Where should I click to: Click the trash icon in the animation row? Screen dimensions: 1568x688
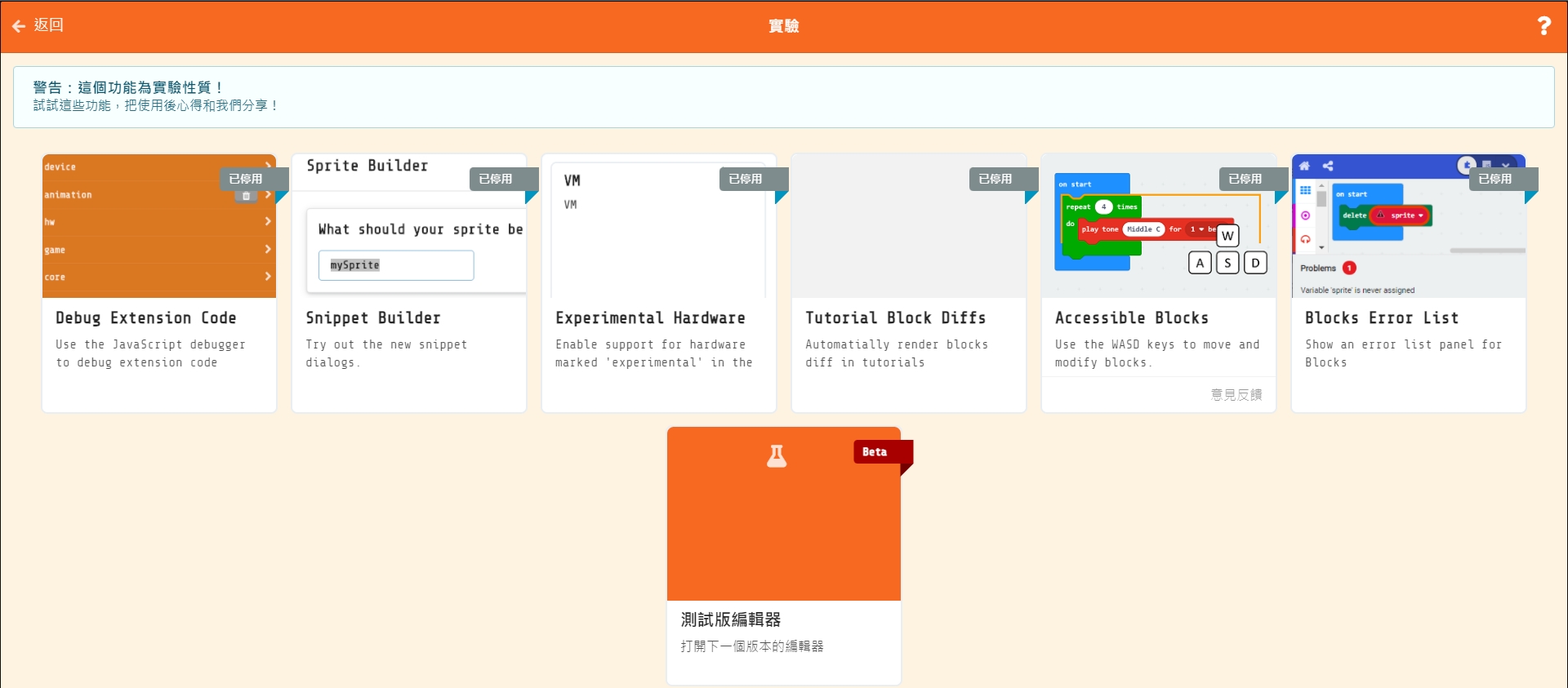[x=246, y=196]
